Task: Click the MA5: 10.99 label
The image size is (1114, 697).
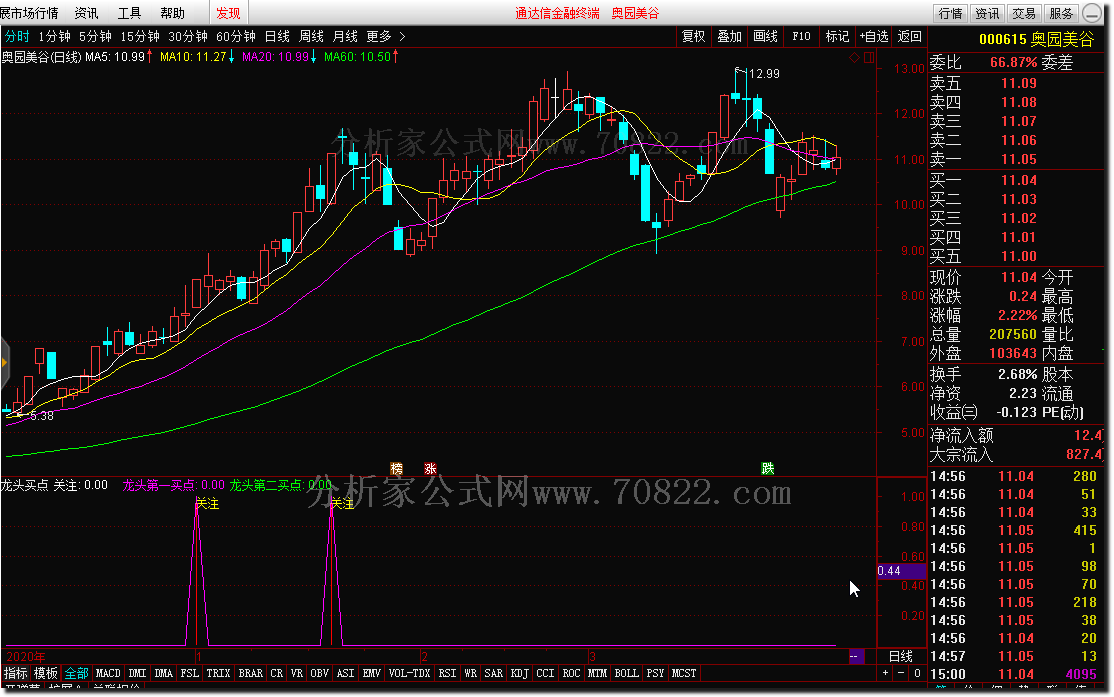Action: coord(115,57)
